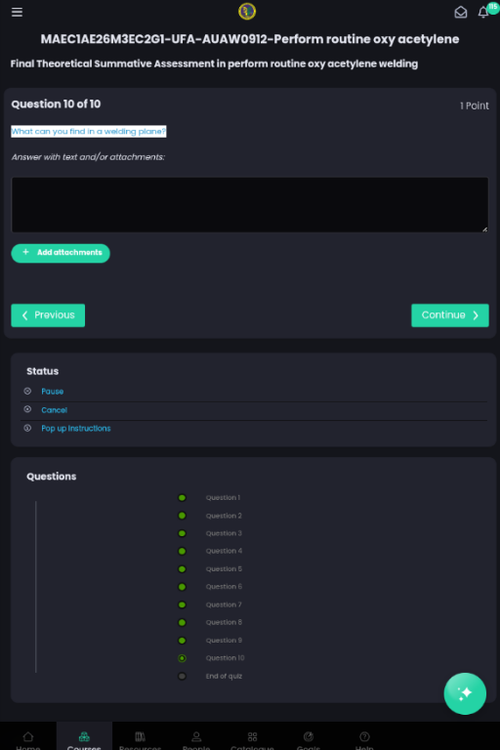The width and height of the screenshot is (500, 750).
Task: Open the hamburger menu
Action: click(17, 12)
